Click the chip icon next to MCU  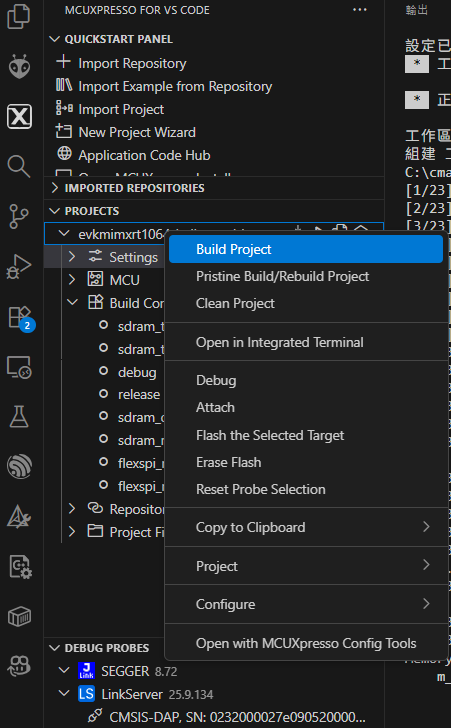(x=95, y=279)
